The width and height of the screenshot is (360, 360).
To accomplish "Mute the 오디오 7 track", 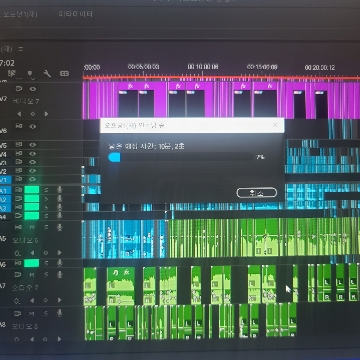I will click(32, 275).
